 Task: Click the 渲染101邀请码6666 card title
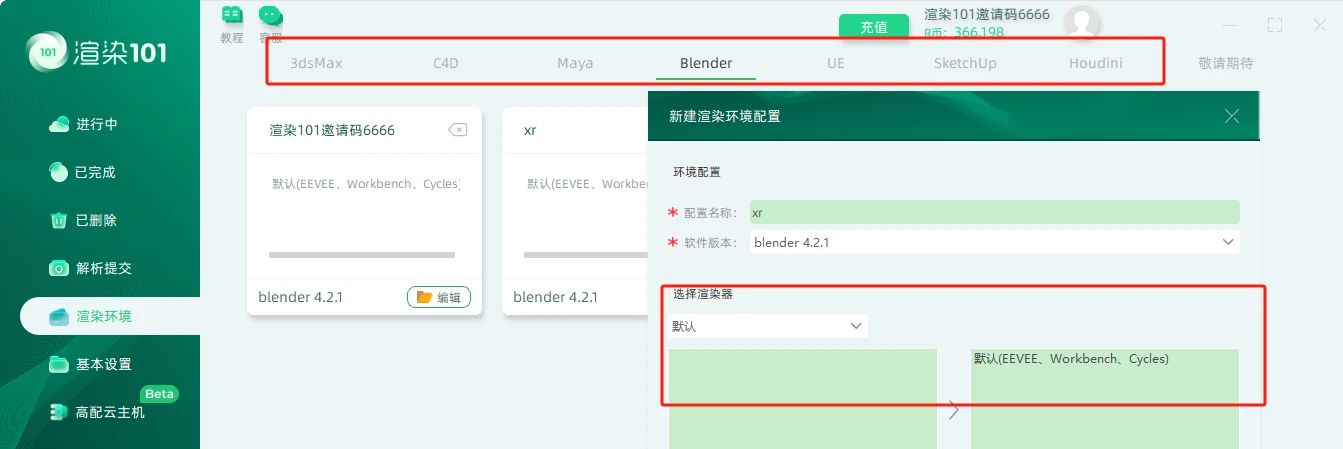pos(332,130)
